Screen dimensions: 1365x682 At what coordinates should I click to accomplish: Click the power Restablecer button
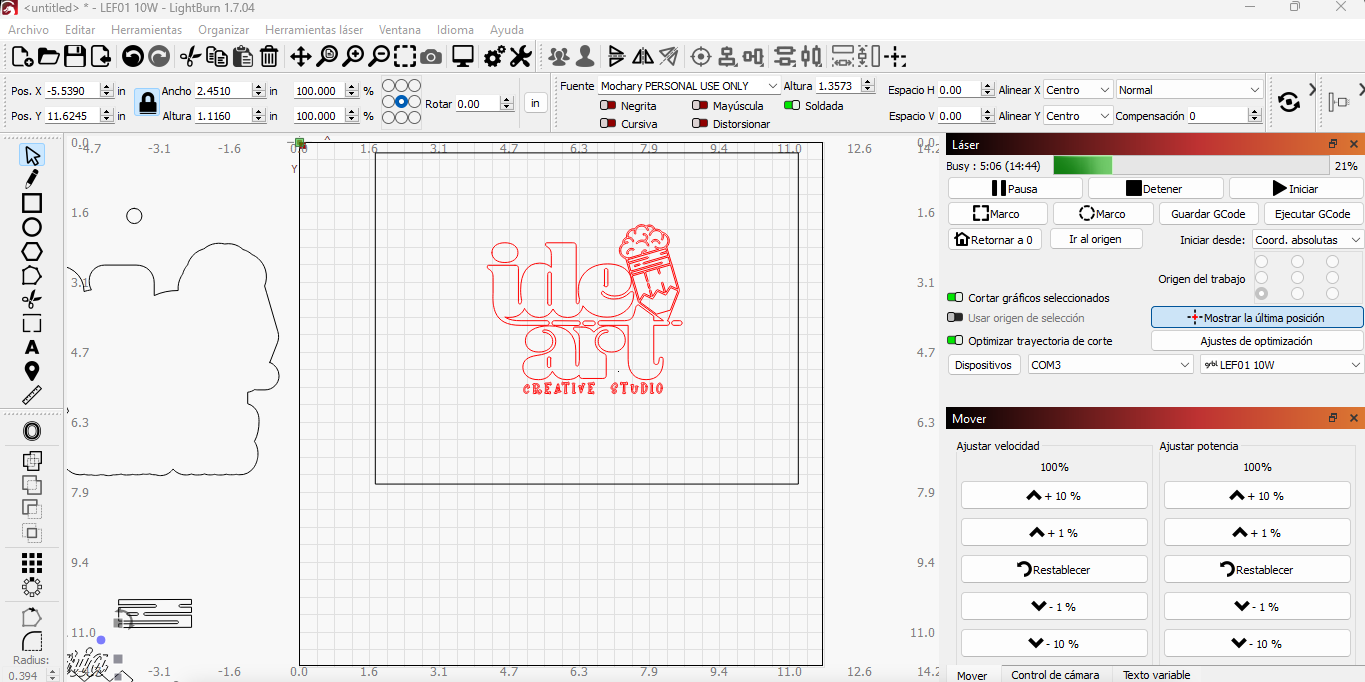click(x=1257, y=569)
